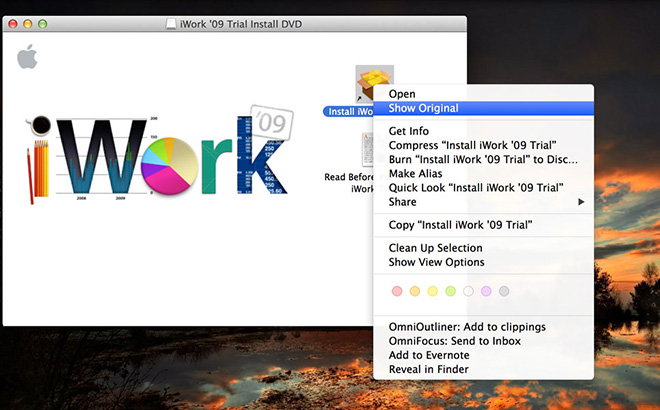
Task: Apply the gray label color
Action: click(x=504, y=291)
